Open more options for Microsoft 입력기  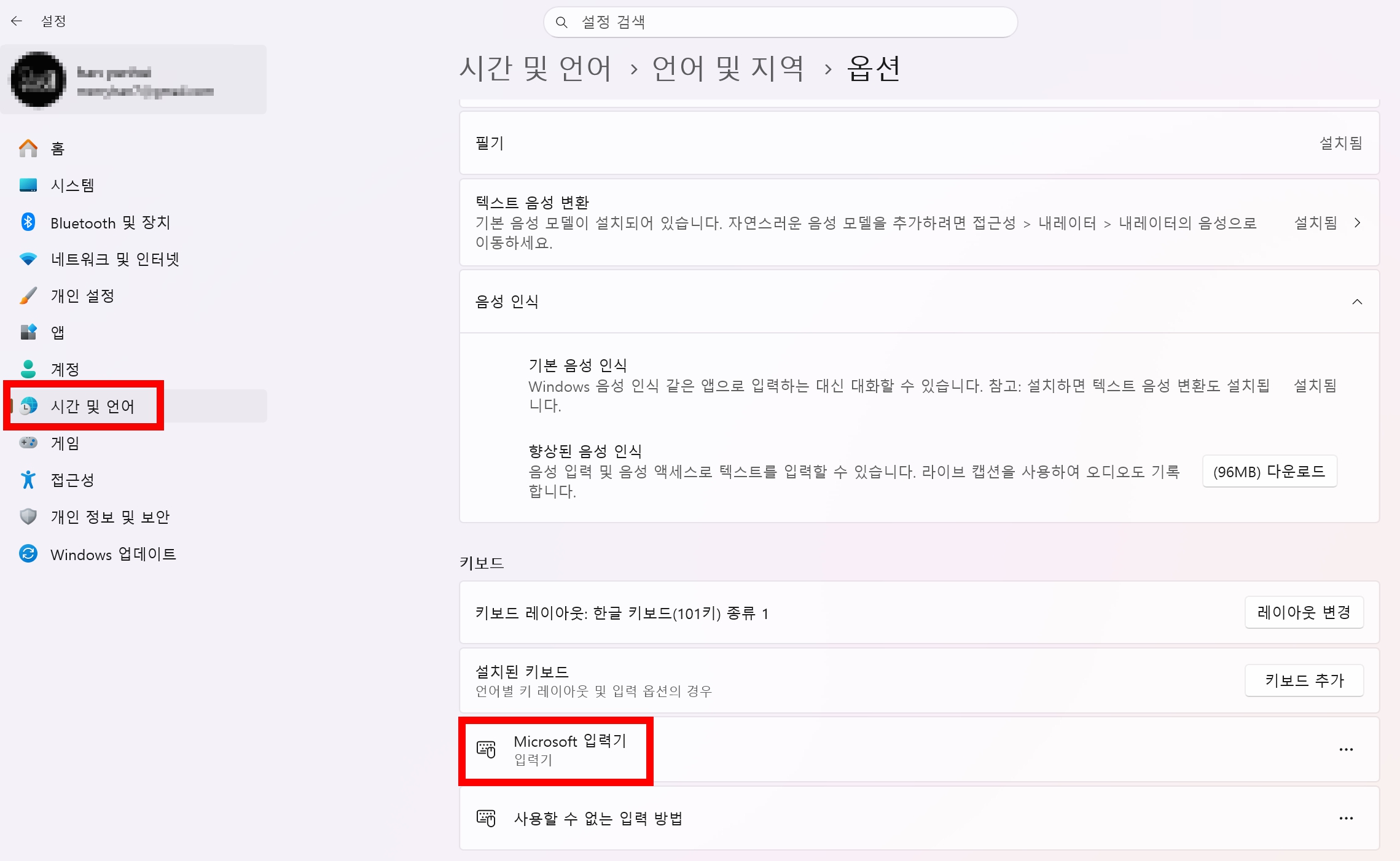pos(1346,749)
